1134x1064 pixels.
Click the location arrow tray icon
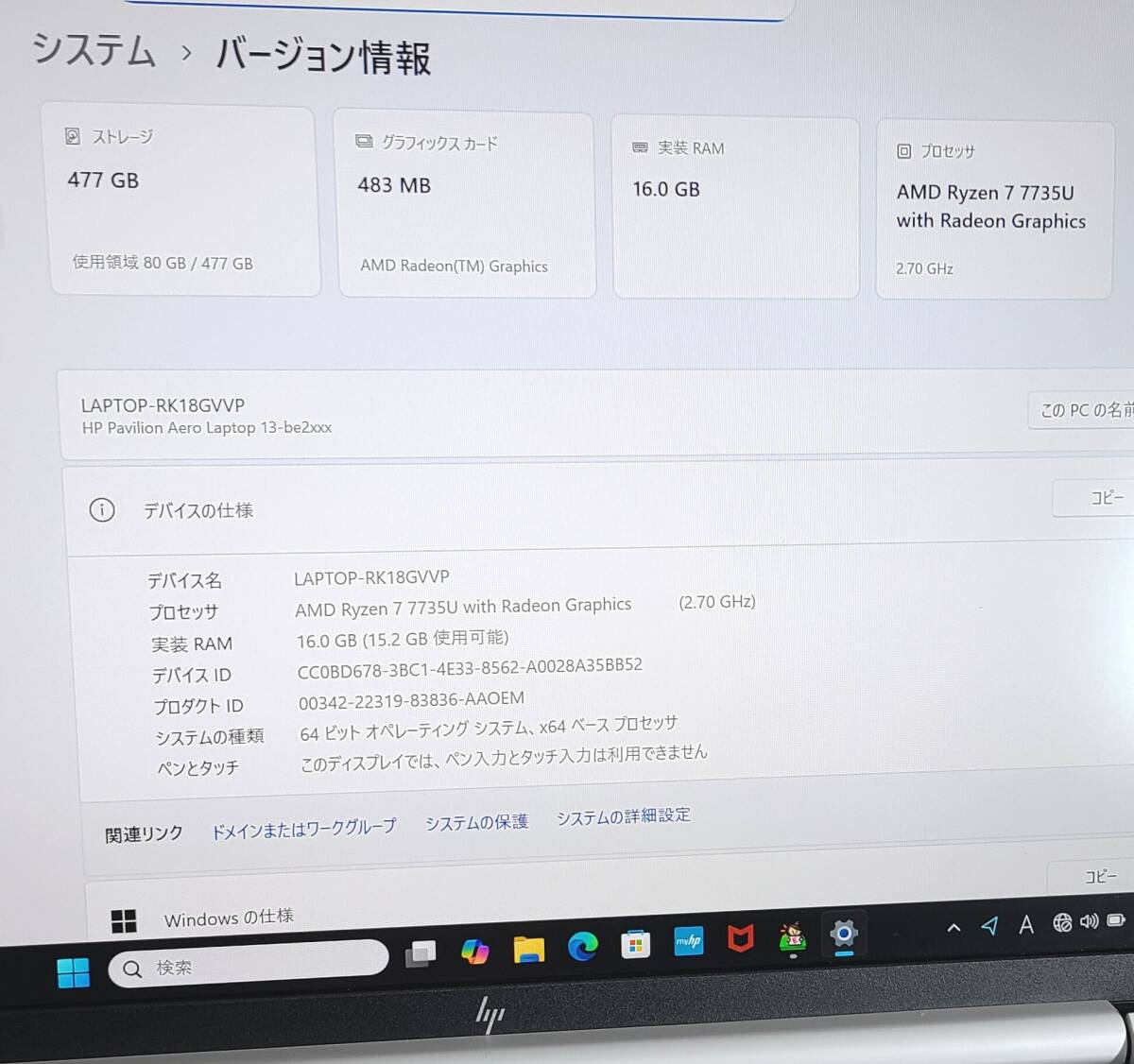pos(989,925)
